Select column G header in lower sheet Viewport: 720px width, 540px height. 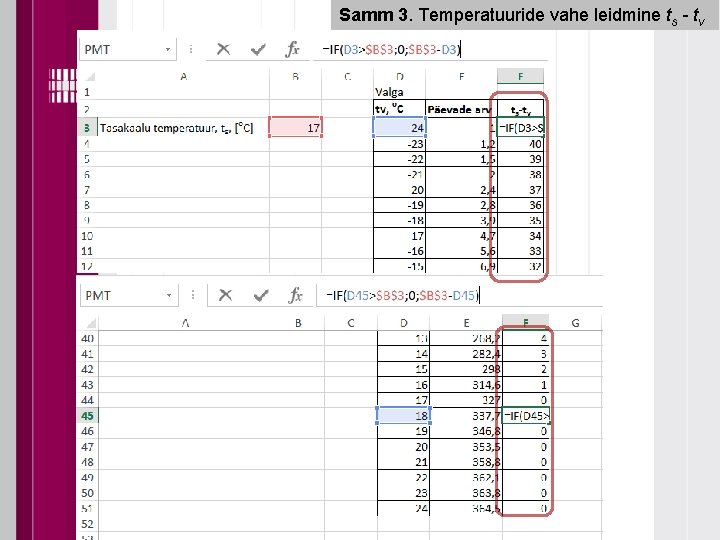click(x=575, y=323)
